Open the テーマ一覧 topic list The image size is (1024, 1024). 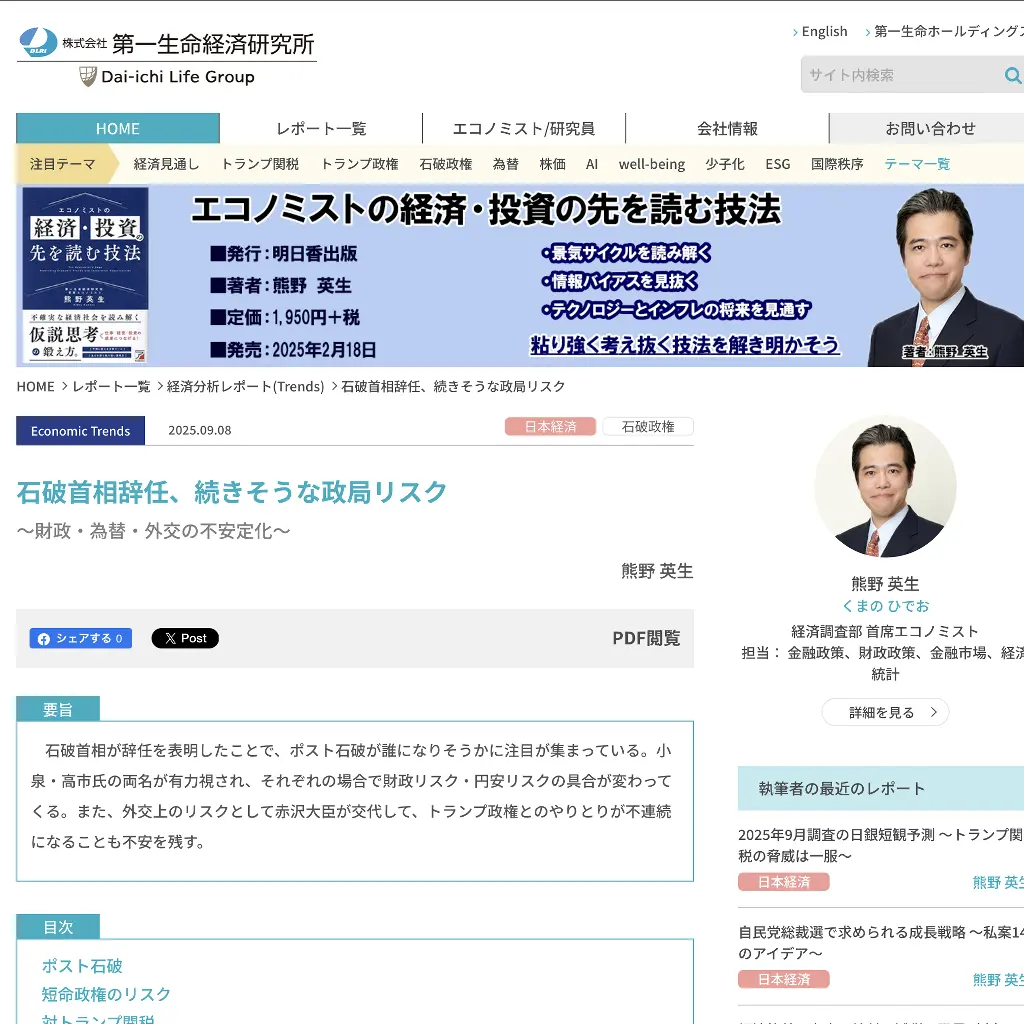917,164
